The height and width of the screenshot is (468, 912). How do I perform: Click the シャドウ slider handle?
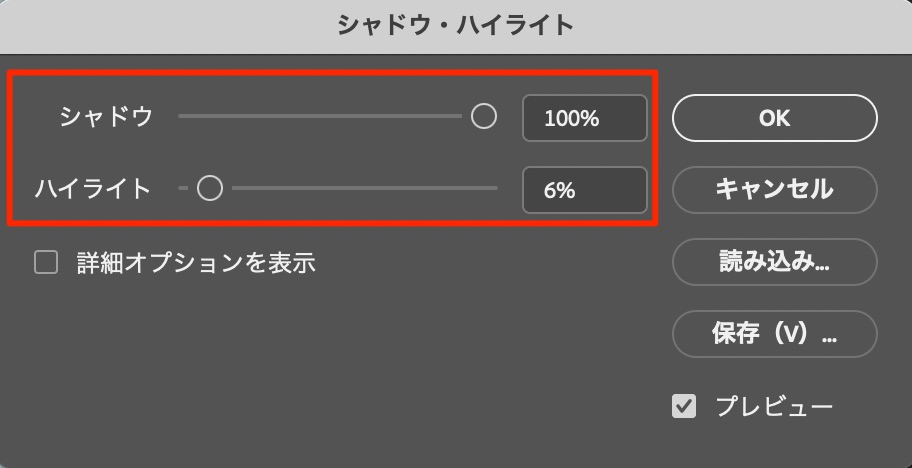tap(484, 117)
